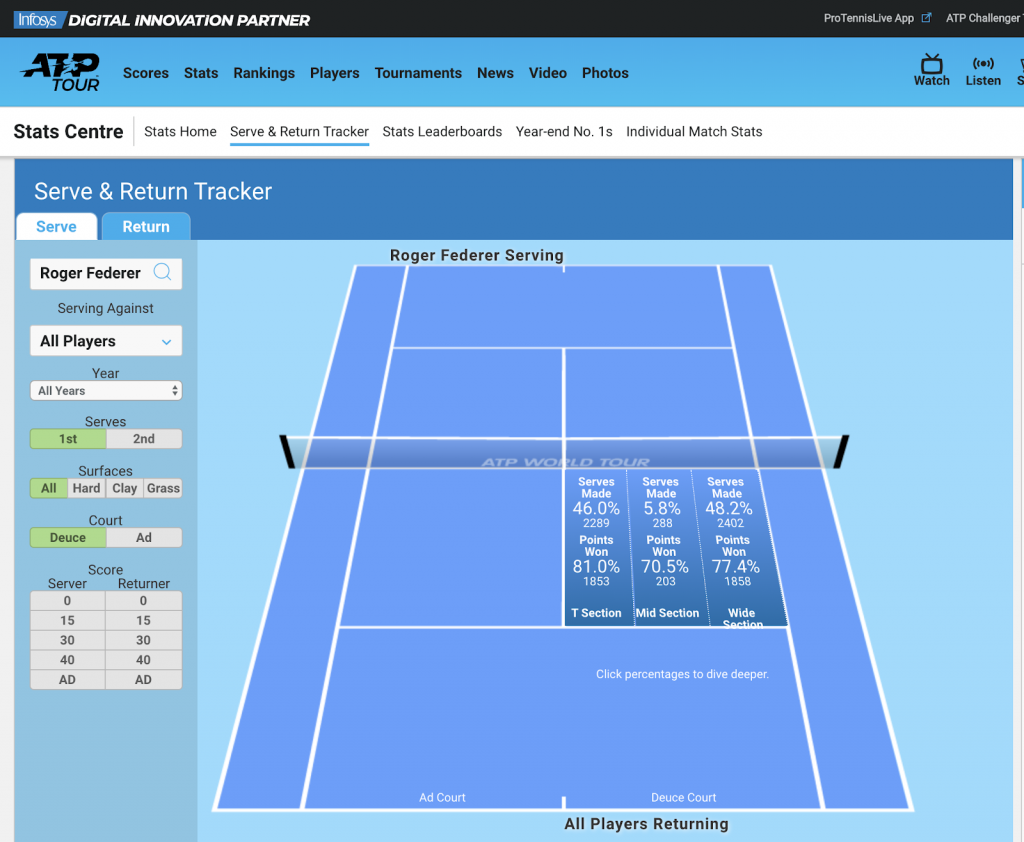Open Individual Match Stats page
Screen dimensions: 1024x842
coord(694,132)
